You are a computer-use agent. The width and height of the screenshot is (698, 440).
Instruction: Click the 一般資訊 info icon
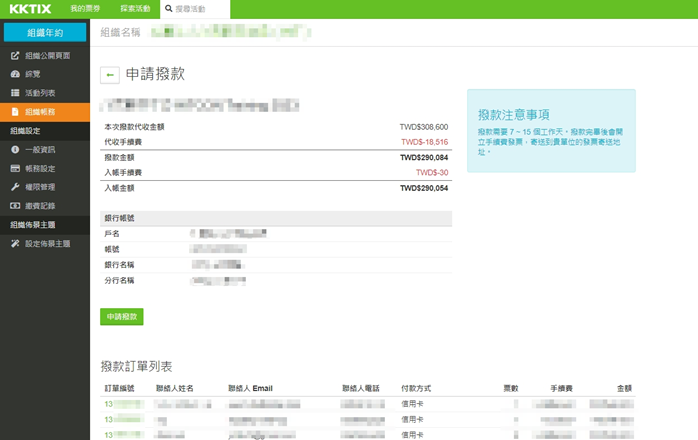(x=15, y=150)
